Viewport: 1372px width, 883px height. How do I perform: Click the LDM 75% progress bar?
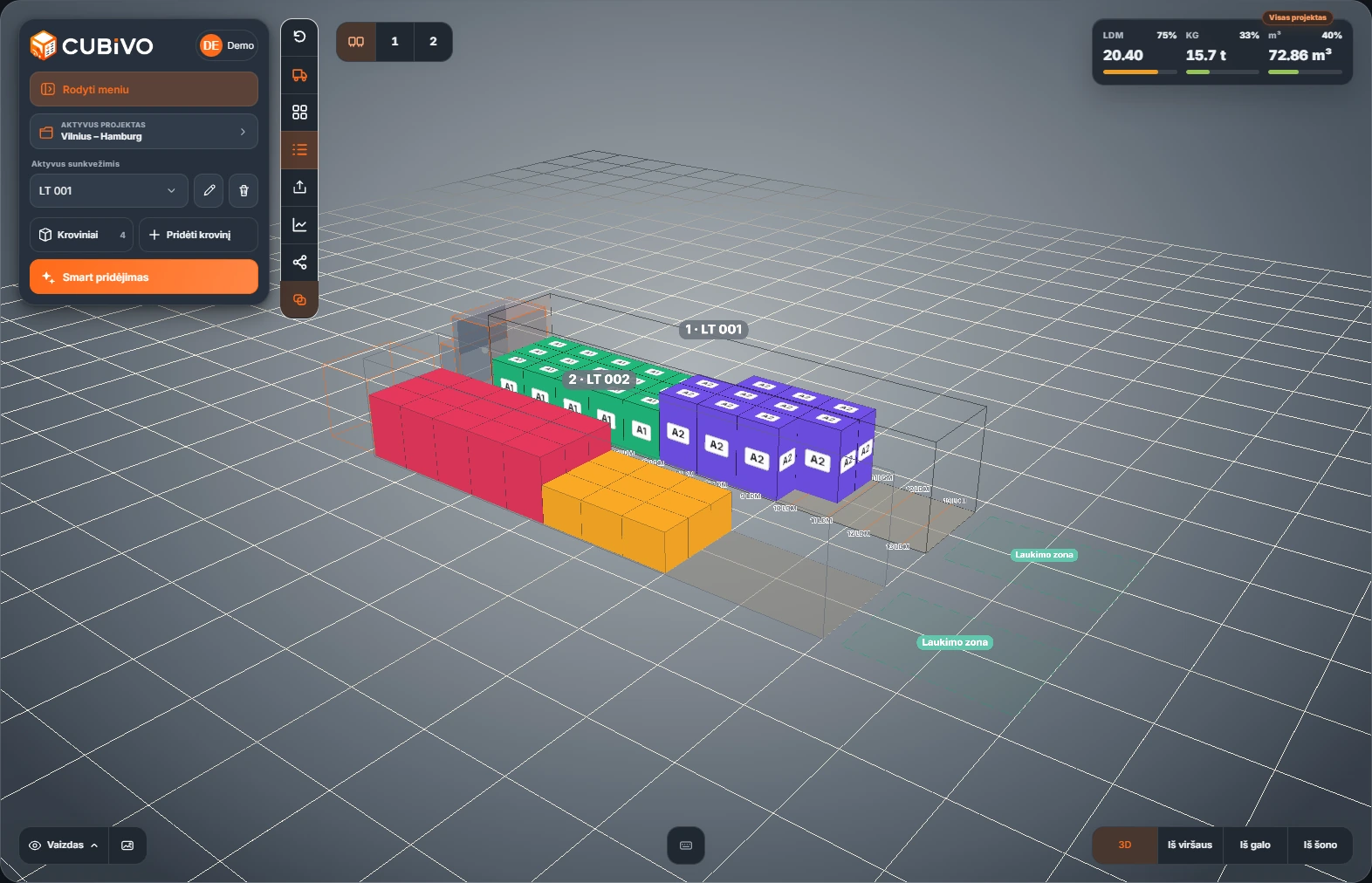1140,72
